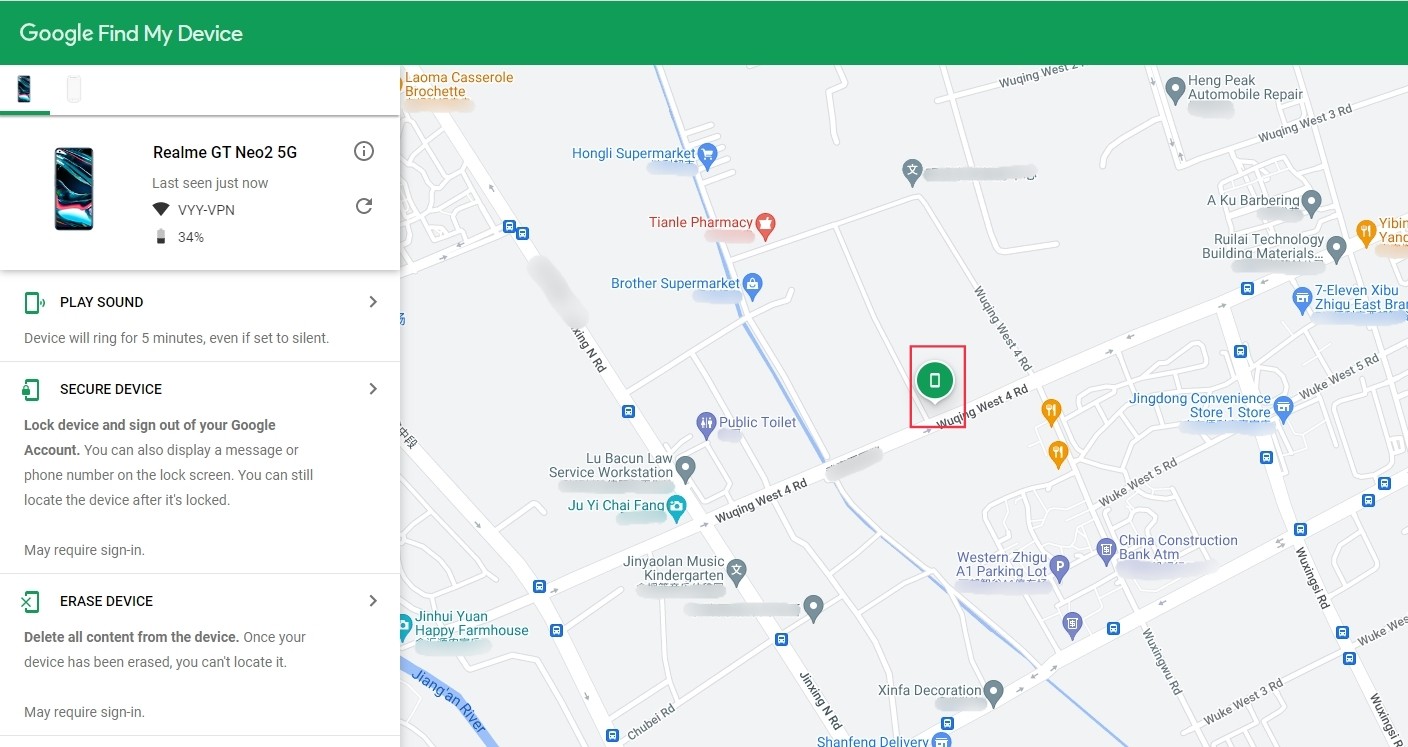The width and height of the screenshot is (1408, 747).
Task: Switch to the first device tab
Action: pos(24,89)
